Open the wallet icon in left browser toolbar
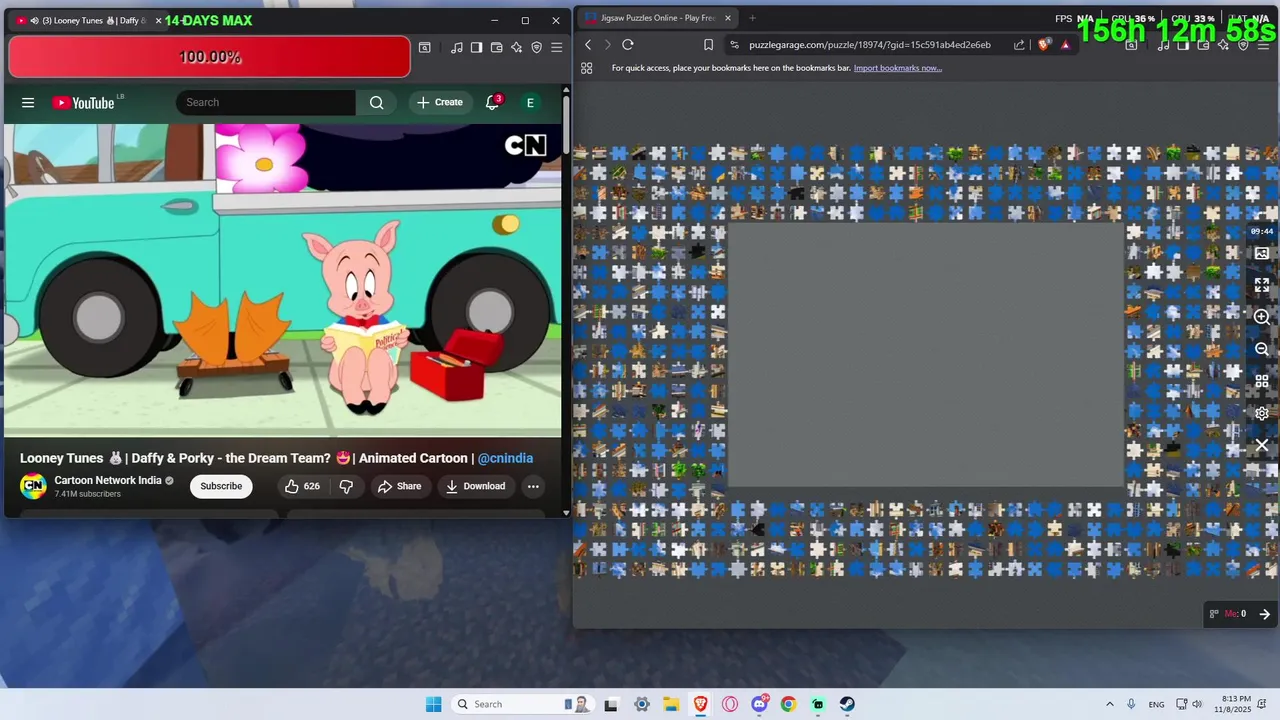 point(497,47)
